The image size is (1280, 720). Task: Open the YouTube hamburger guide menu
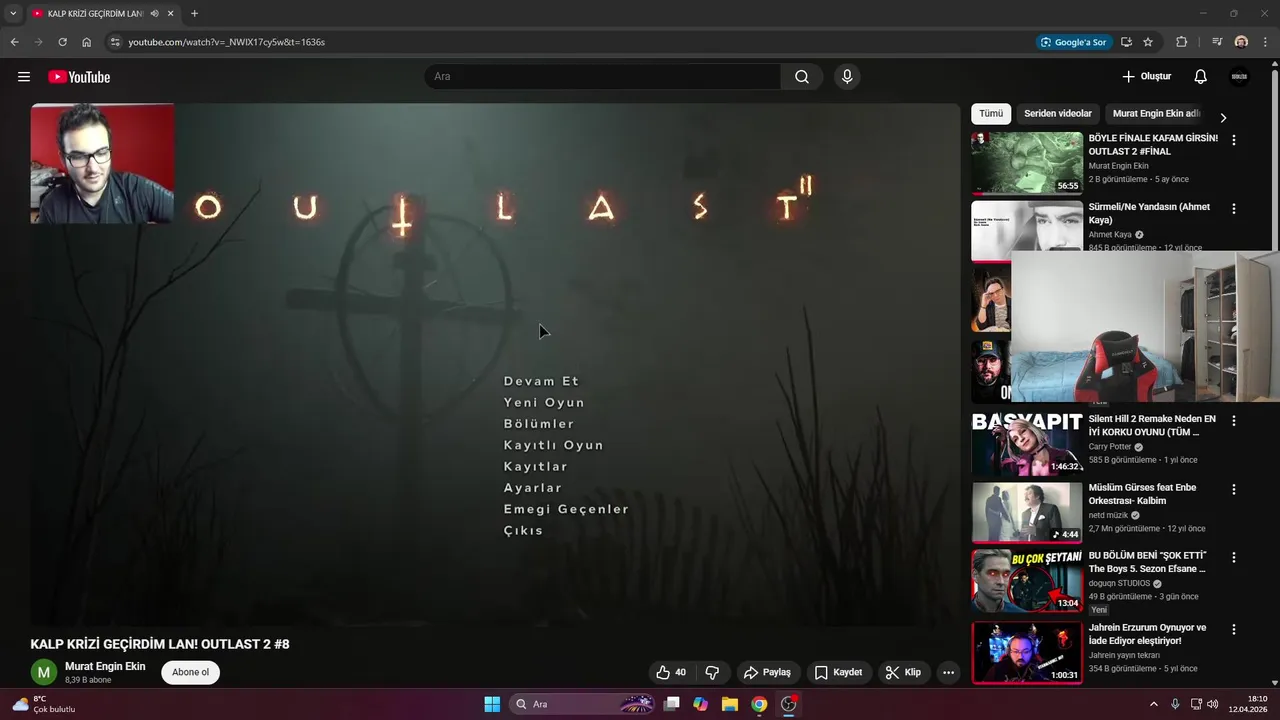[x=24, y=77]
